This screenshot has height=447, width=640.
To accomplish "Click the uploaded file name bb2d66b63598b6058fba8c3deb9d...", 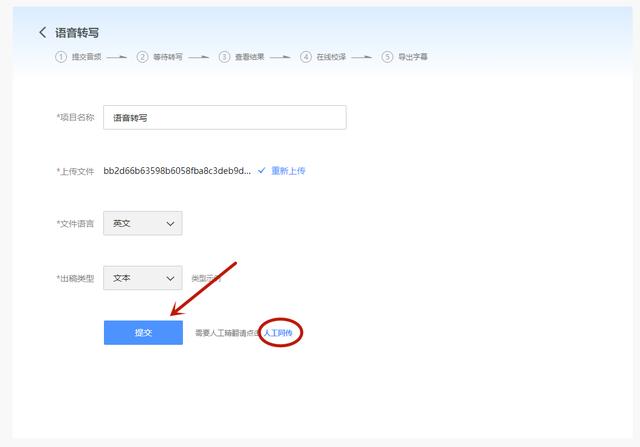I will click(x=177, y=171).
